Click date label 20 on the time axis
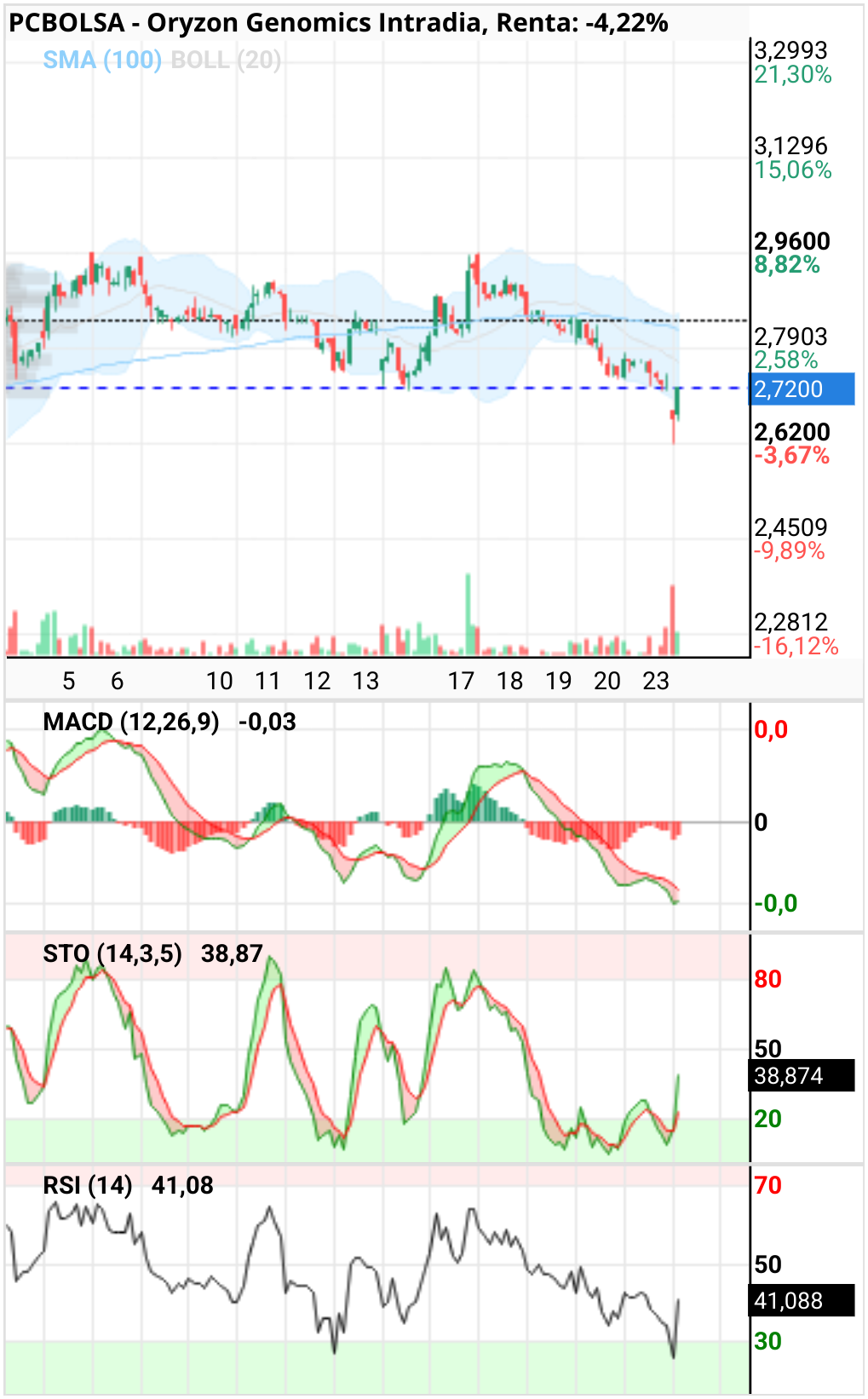This screenshot has height=1399, width=868. point(607,681)
